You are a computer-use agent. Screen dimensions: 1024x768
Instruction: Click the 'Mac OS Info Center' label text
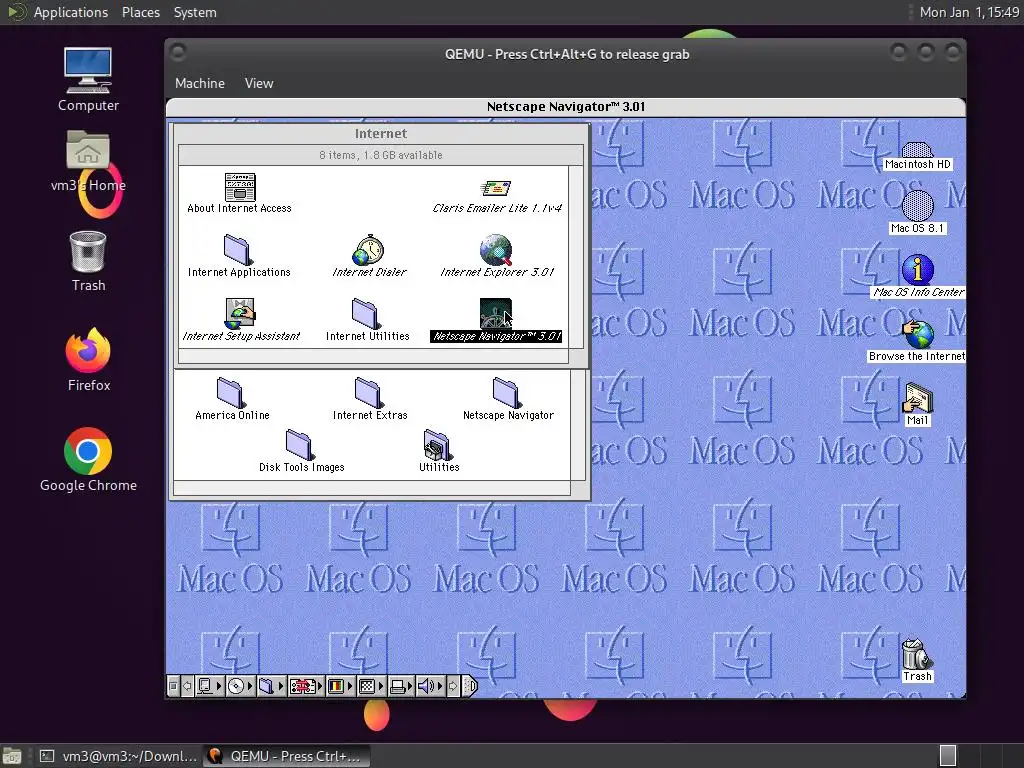point(918,293)
